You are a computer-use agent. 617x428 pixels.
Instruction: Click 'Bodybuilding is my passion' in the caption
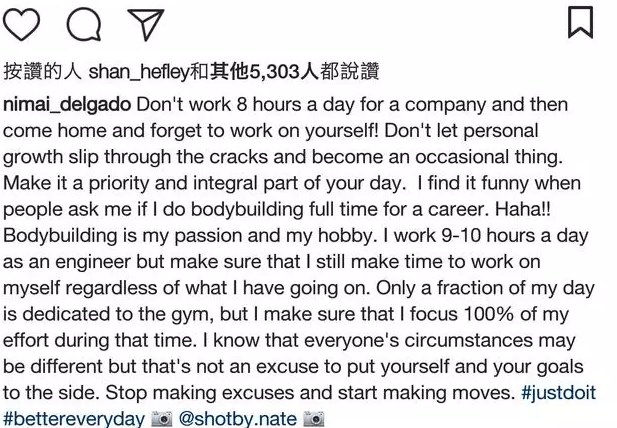113,235
